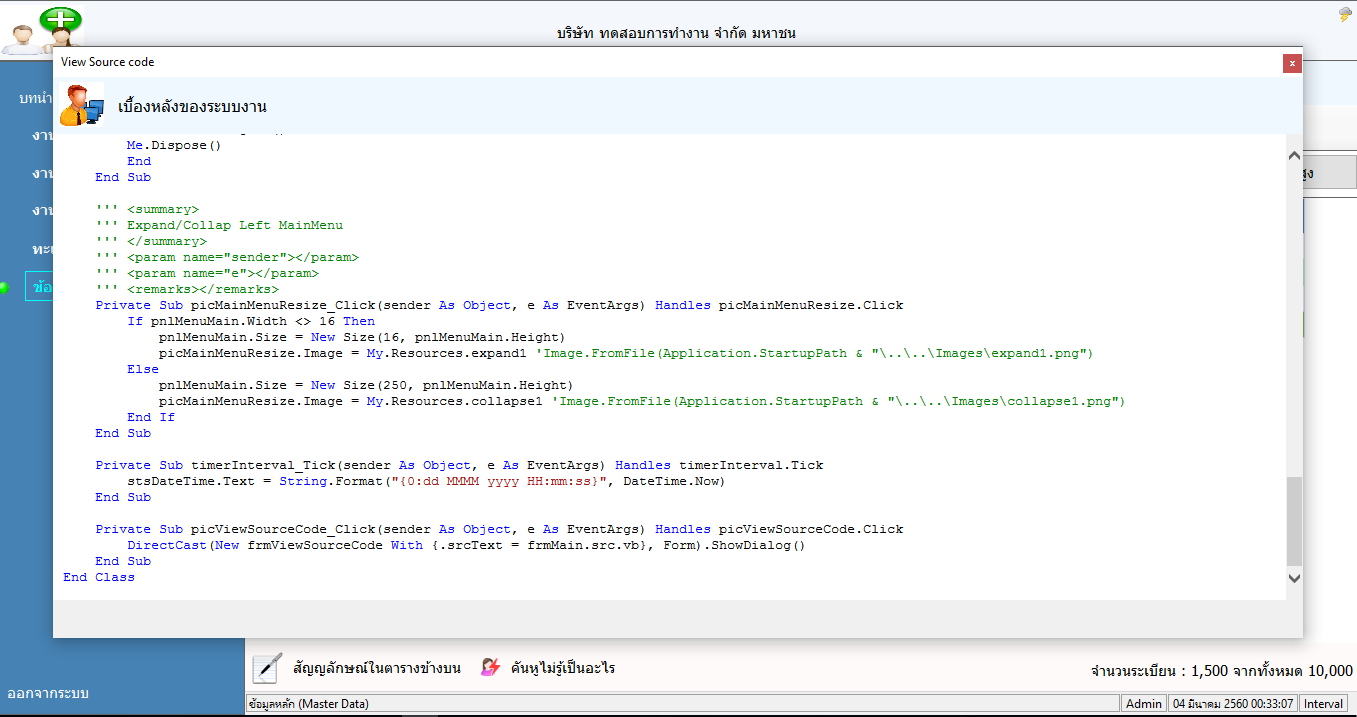Viewport: 1357px width, 717px height.
Task: Click the code viewer scrollbar thumb
Action: click(x=1294, y=520)
